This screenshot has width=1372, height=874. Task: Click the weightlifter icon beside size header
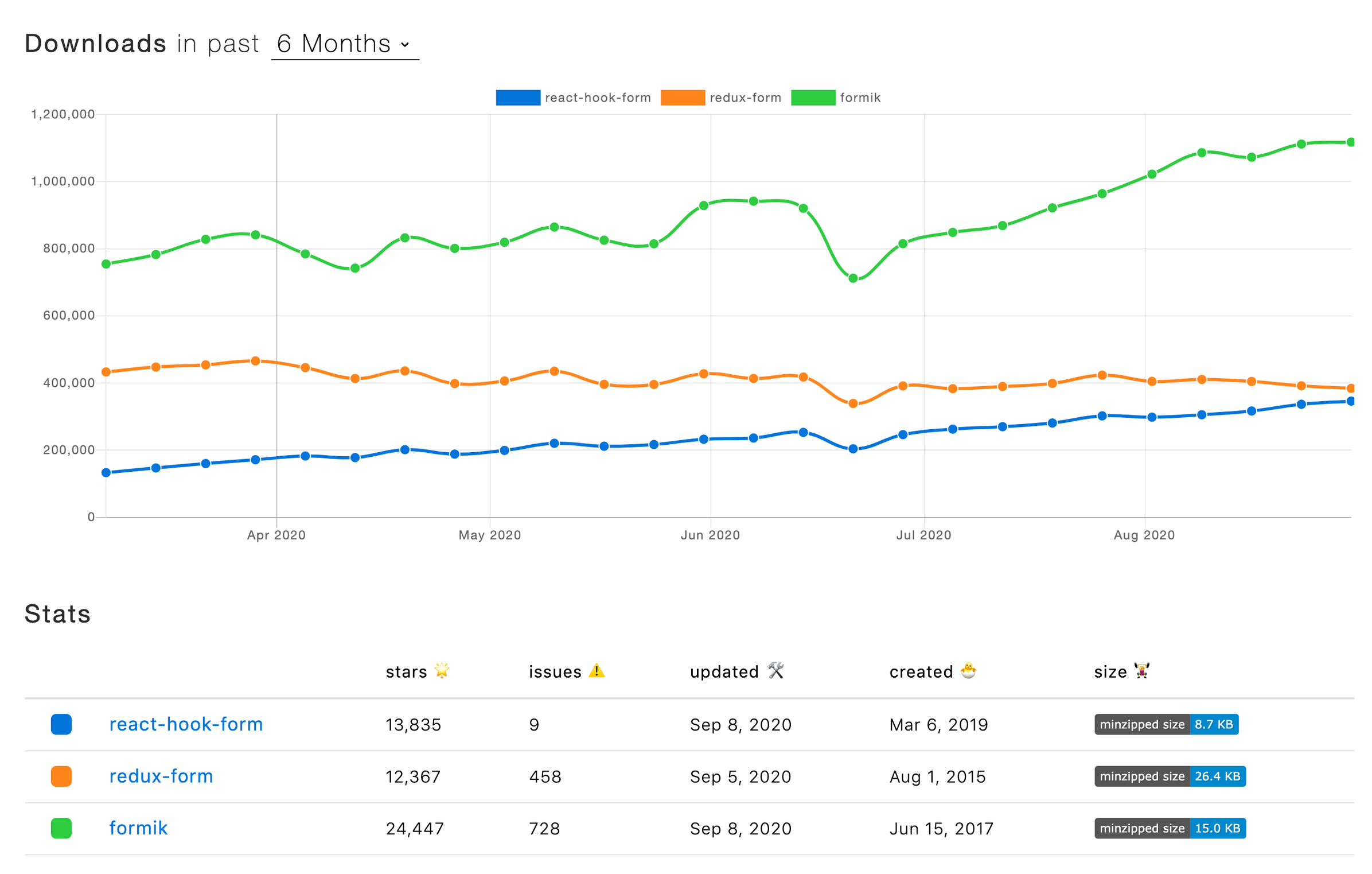1141,670
